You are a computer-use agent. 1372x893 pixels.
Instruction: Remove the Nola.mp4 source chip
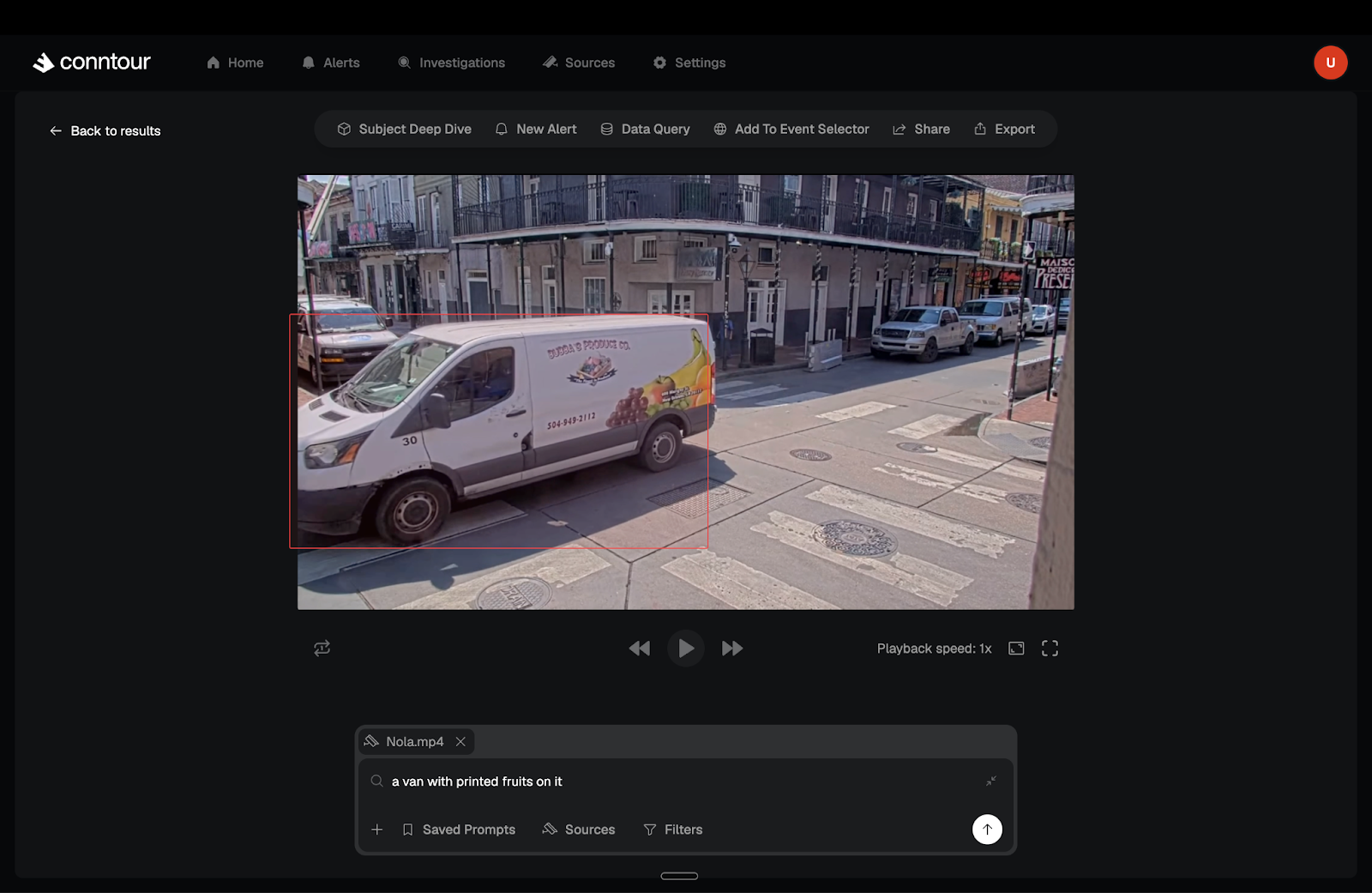click(460, 741)
